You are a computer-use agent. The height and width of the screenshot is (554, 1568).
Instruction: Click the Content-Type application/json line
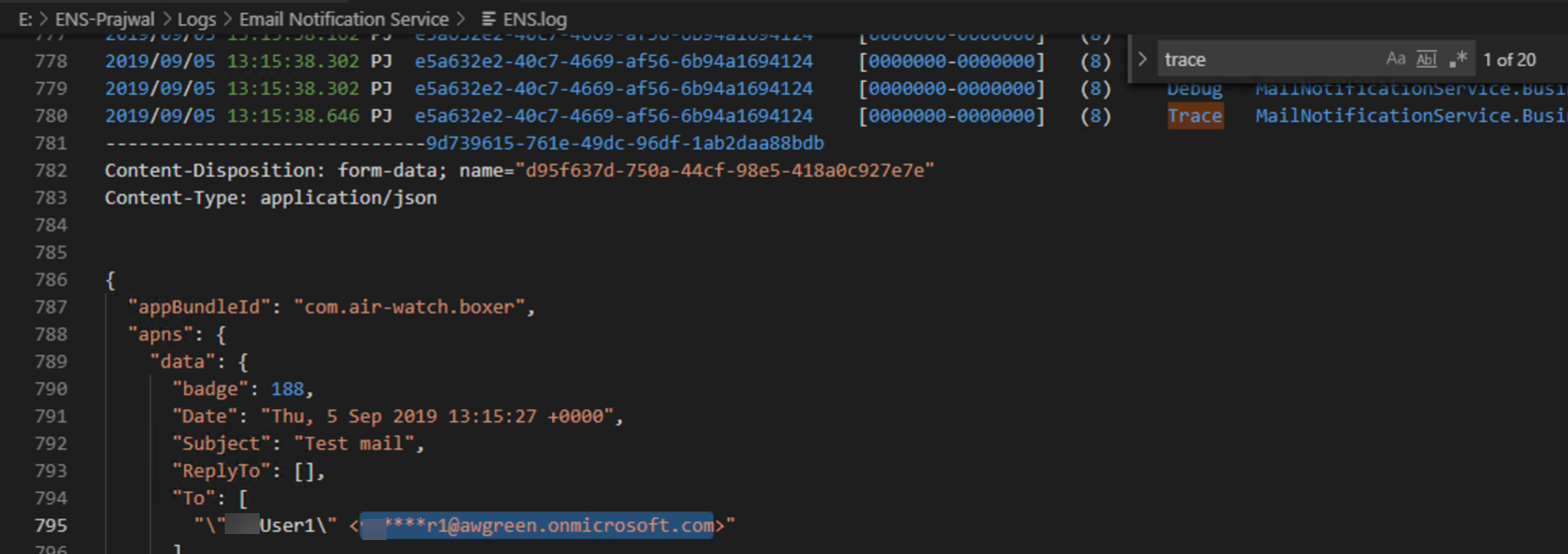(271, 198)
